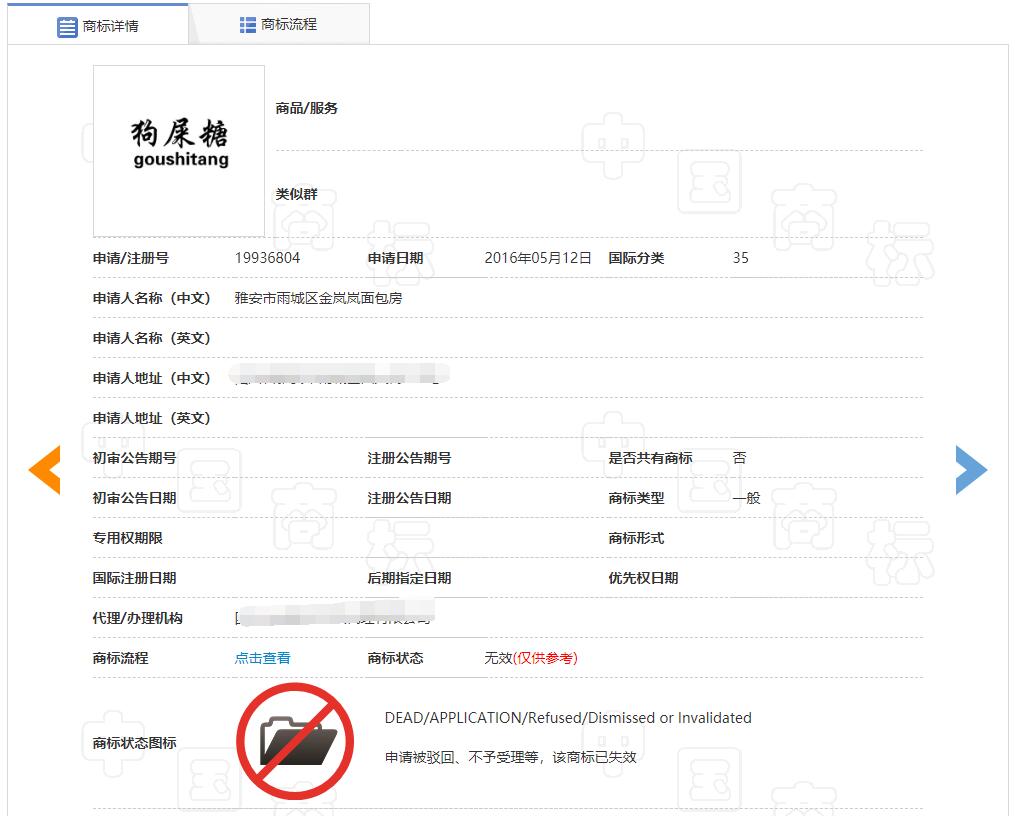Go to next trademark with blue arrow
This screenshot has width=1015, height=816.
pos(970,470)
